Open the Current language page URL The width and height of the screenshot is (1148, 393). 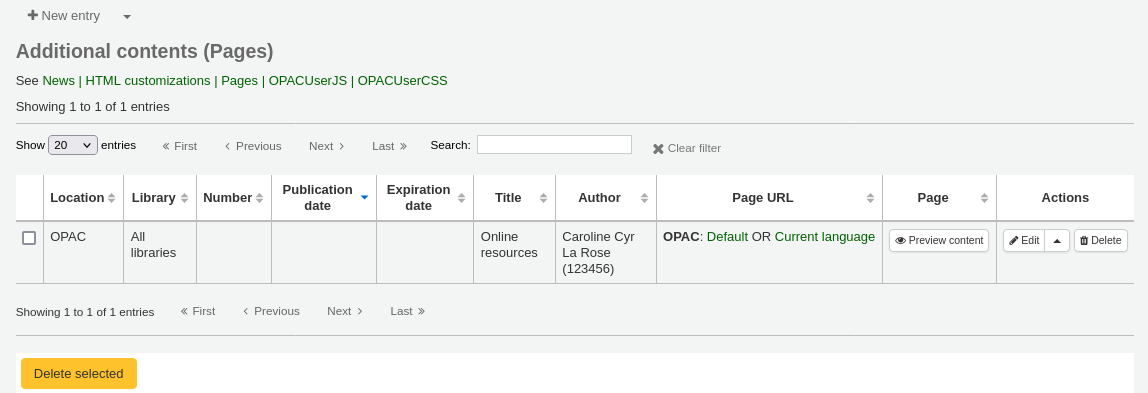(824, 236)
